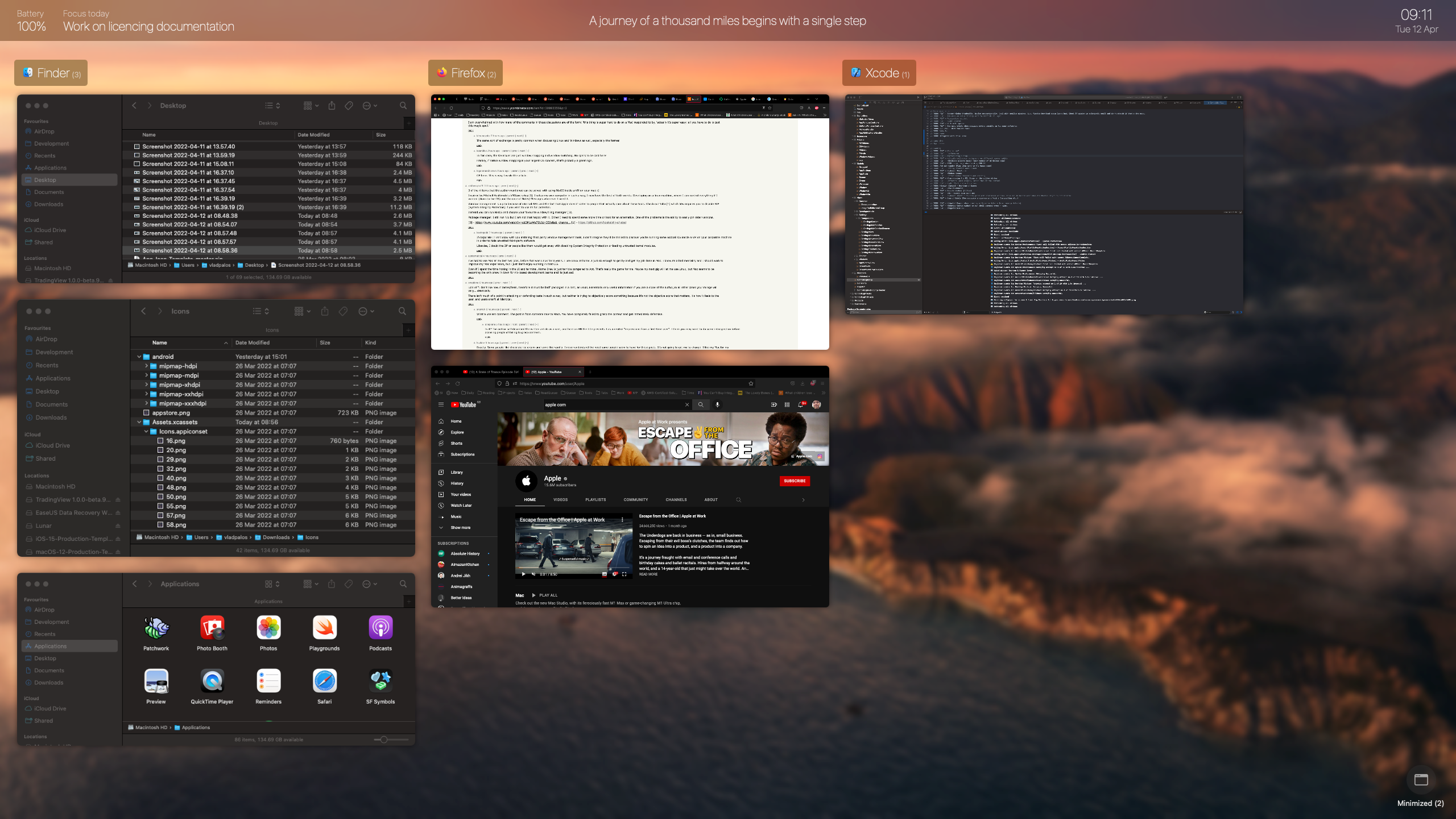Screen dimensions: 1456x819
Task: Clear YouTube search text with X
Action: click(x=687, y=405)
